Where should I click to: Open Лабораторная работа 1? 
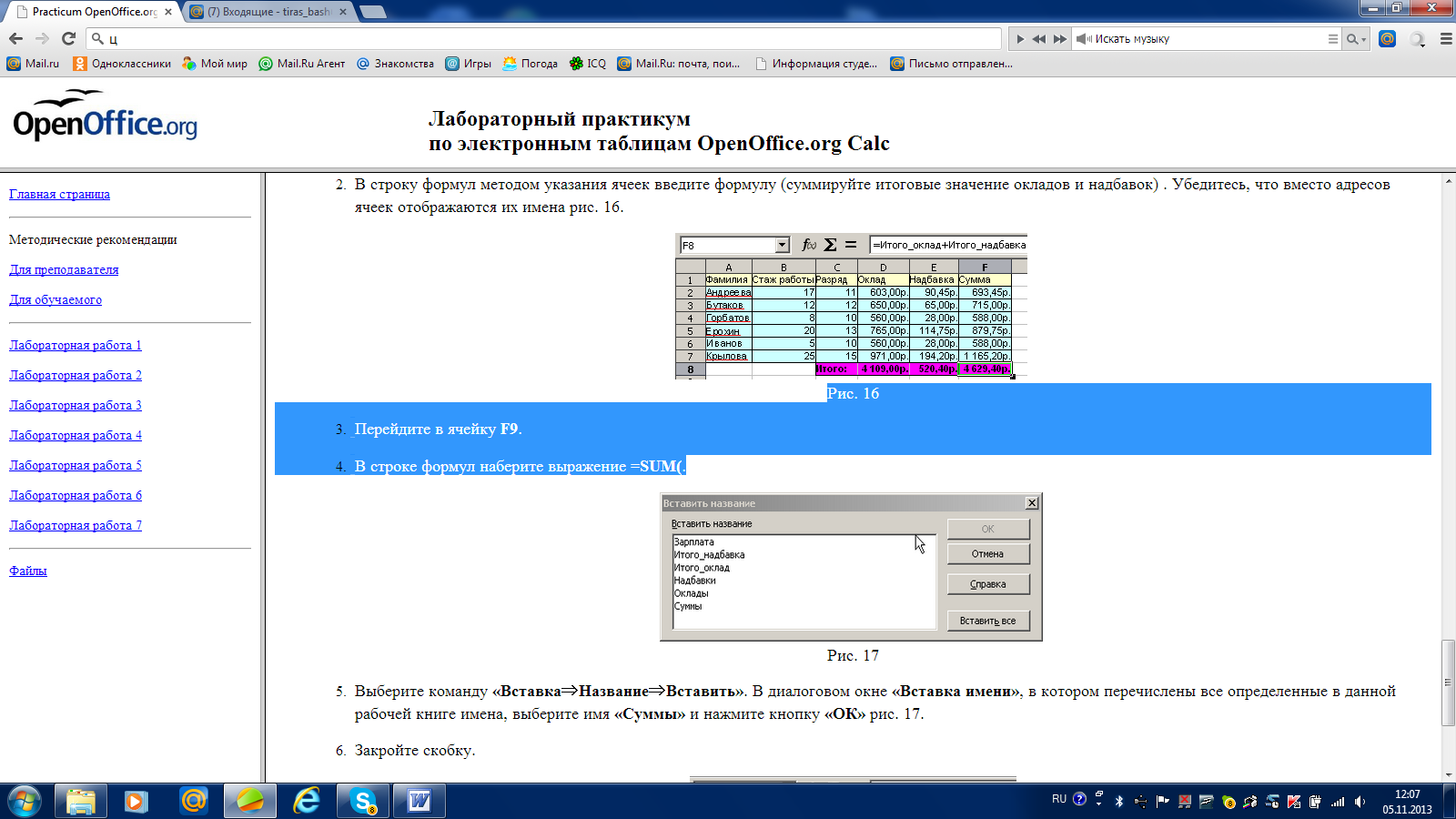(x=76, y=345)
